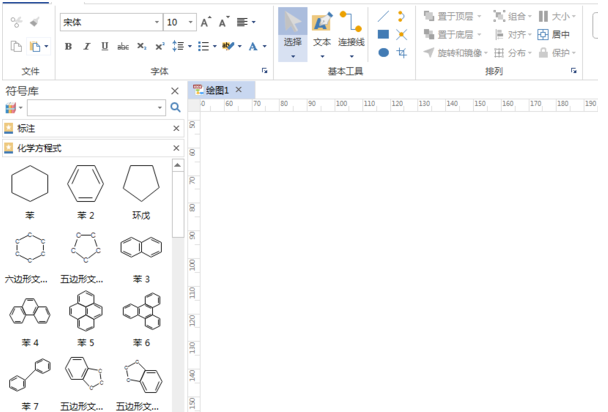Click 置于底层 send to back
Screen dimensions: 608x412
[x=452, y=34]
